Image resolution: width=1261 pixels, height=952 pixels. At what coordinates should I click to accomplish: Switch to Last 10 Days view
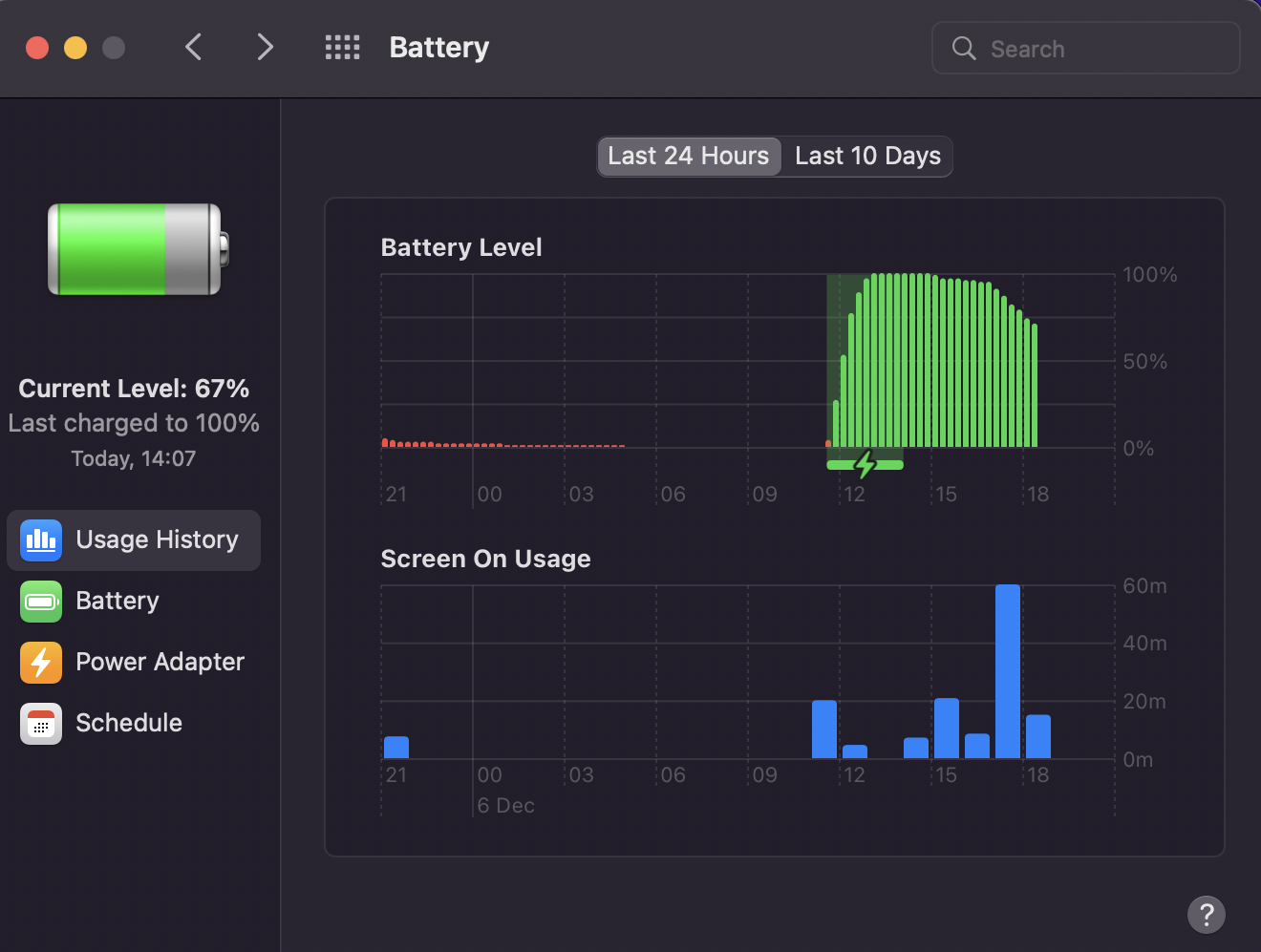(867, 157)
